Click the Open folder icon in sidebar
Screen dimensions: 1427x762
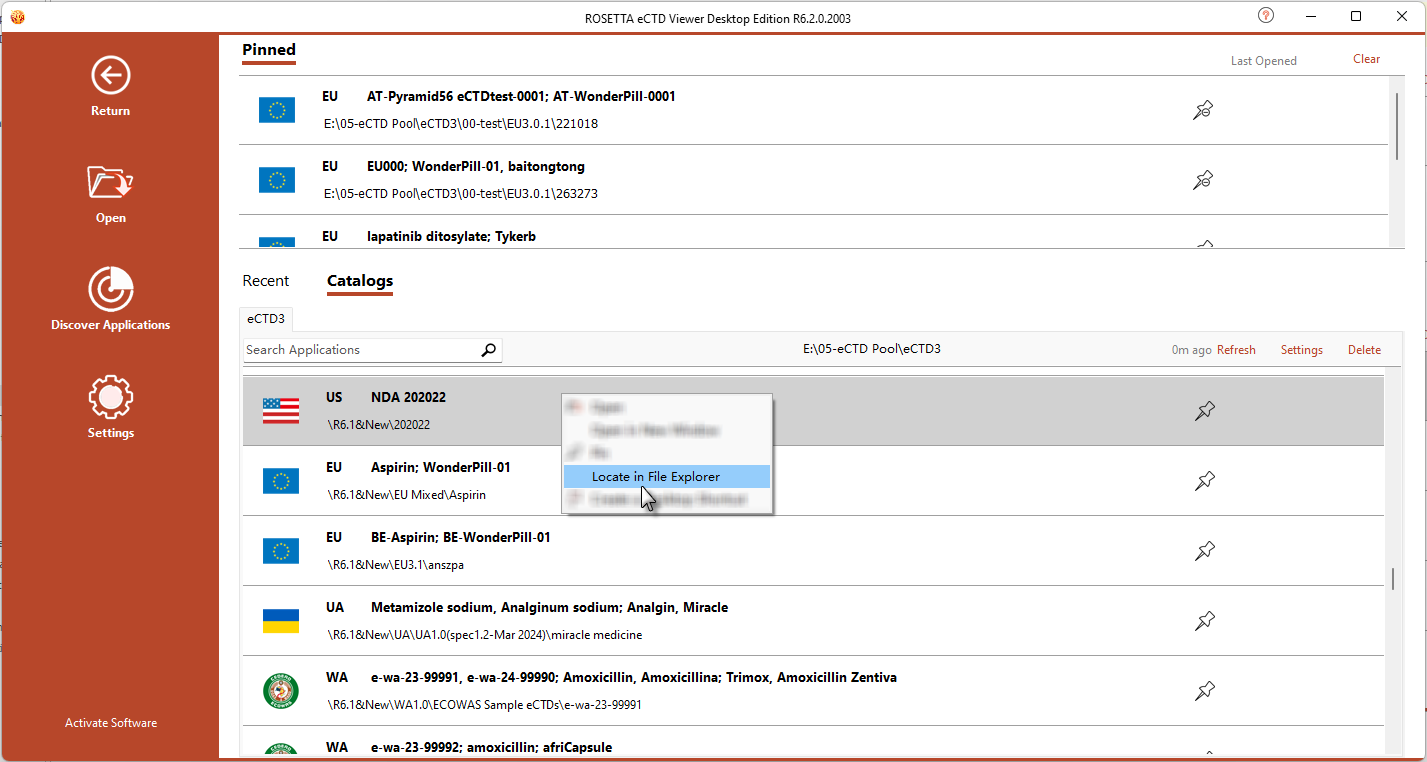110,182
